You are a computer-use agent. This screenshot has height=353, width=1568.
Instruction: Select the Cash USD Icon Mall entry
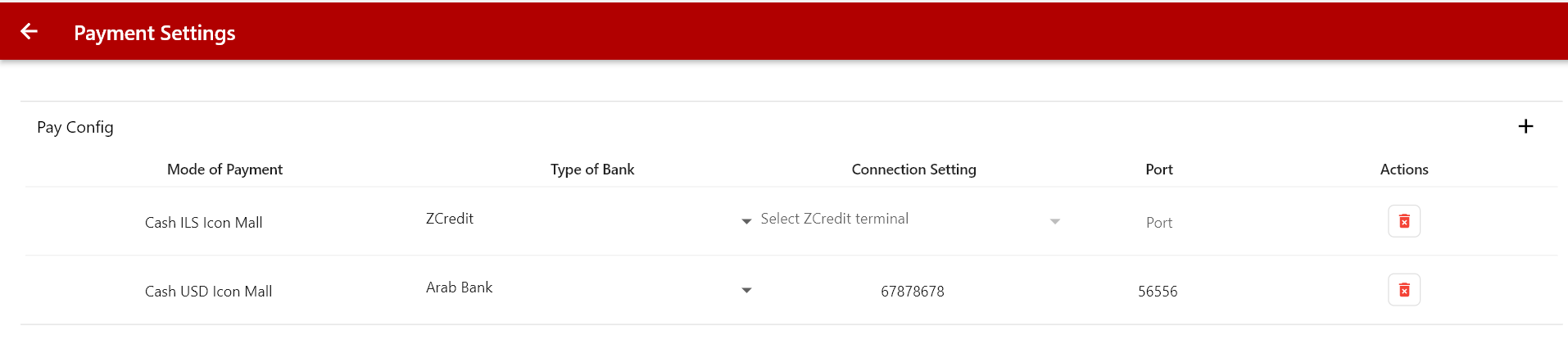[x=208, y=292]
